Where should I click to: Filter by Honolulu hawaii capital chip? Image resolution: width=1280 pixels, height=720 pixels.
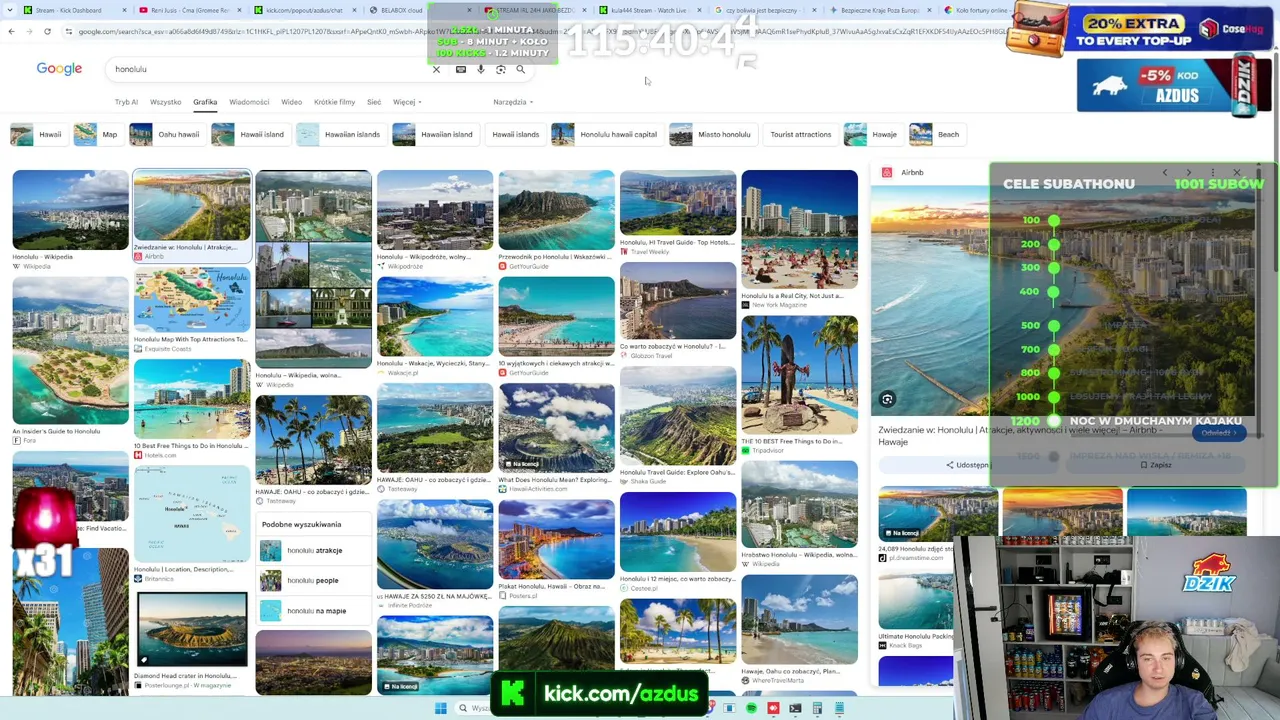pyautogui.click(x=605, y=134)
